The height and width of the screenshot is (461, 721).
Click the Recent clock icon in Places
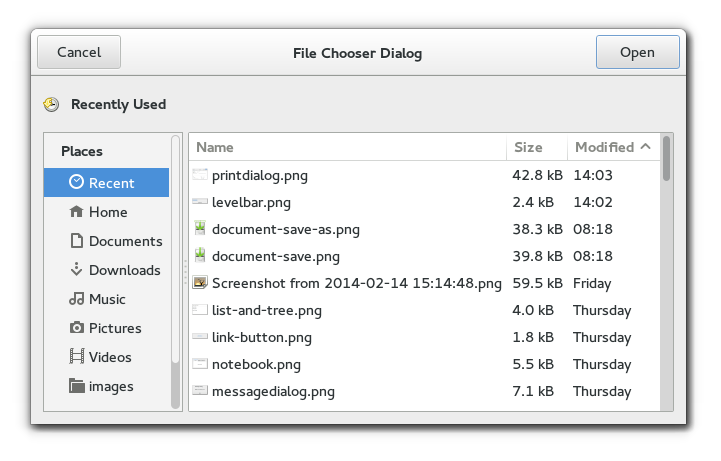tap(76, 183)
